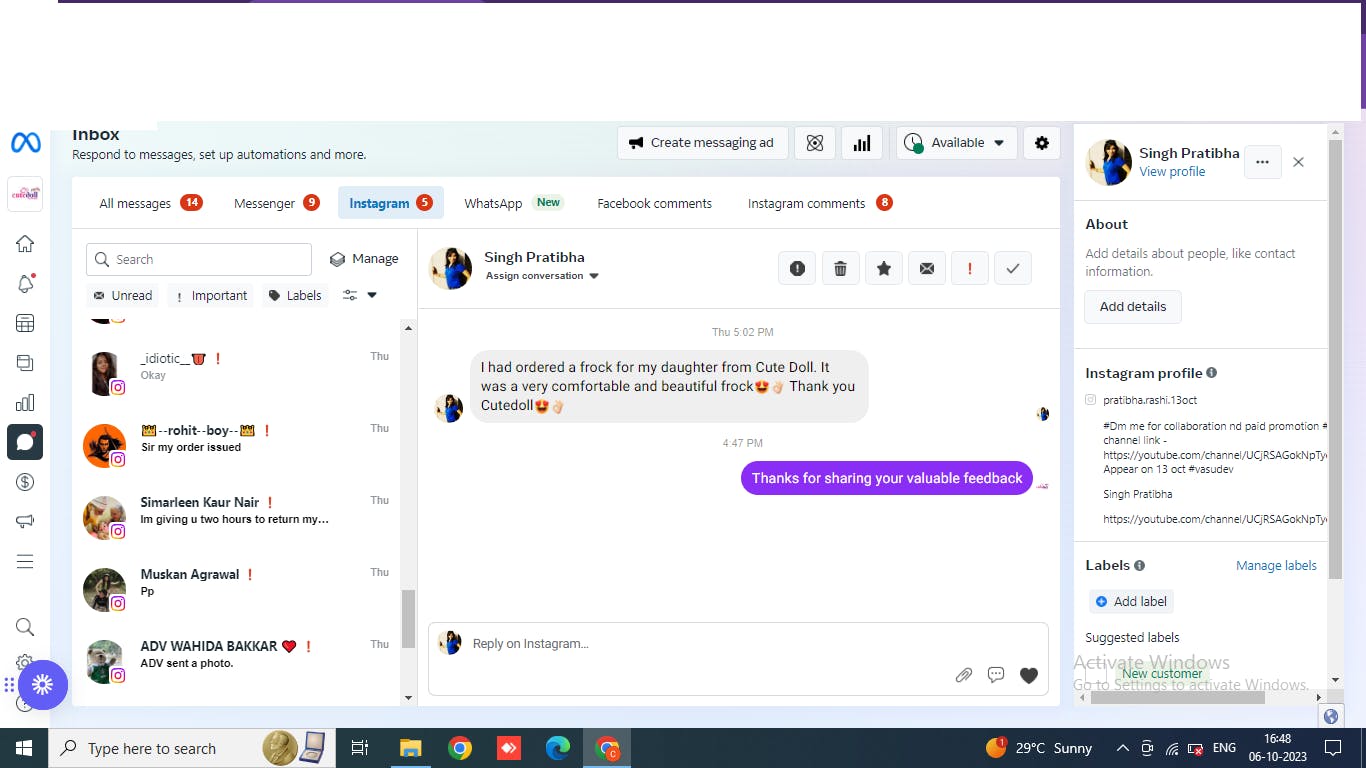Toggle the Unread filter

pyautogui.click(x=123, y=296)
